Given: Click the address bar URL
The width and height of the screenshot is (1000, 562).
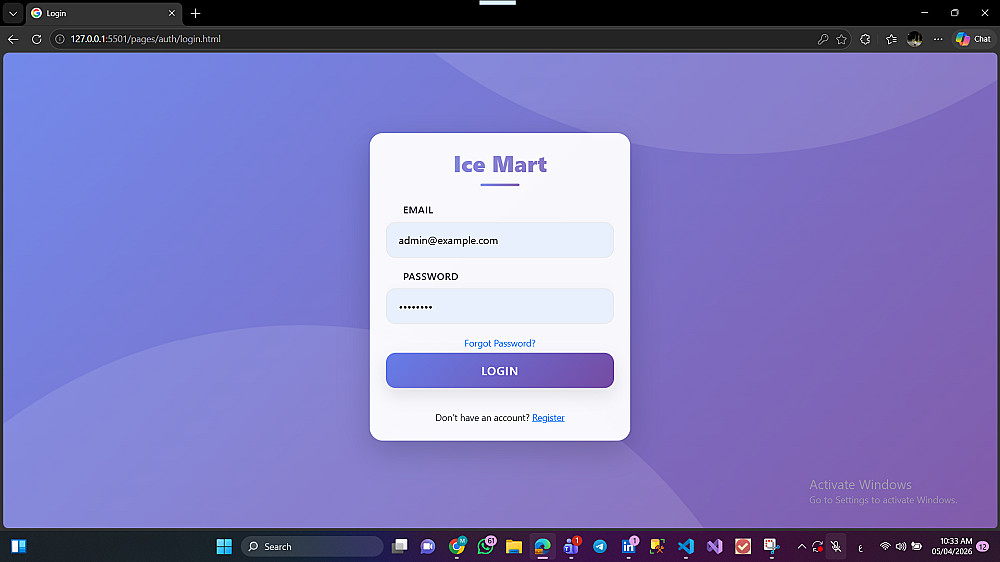Looking at the screenshot, I should (x=145, y=39).
